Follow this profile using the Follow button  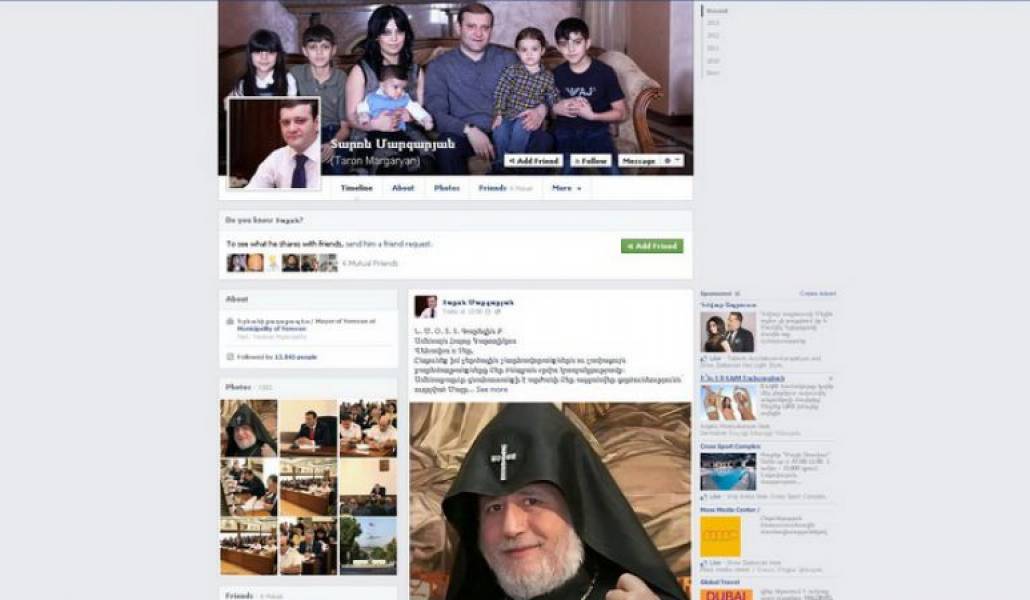pos(591,160)
